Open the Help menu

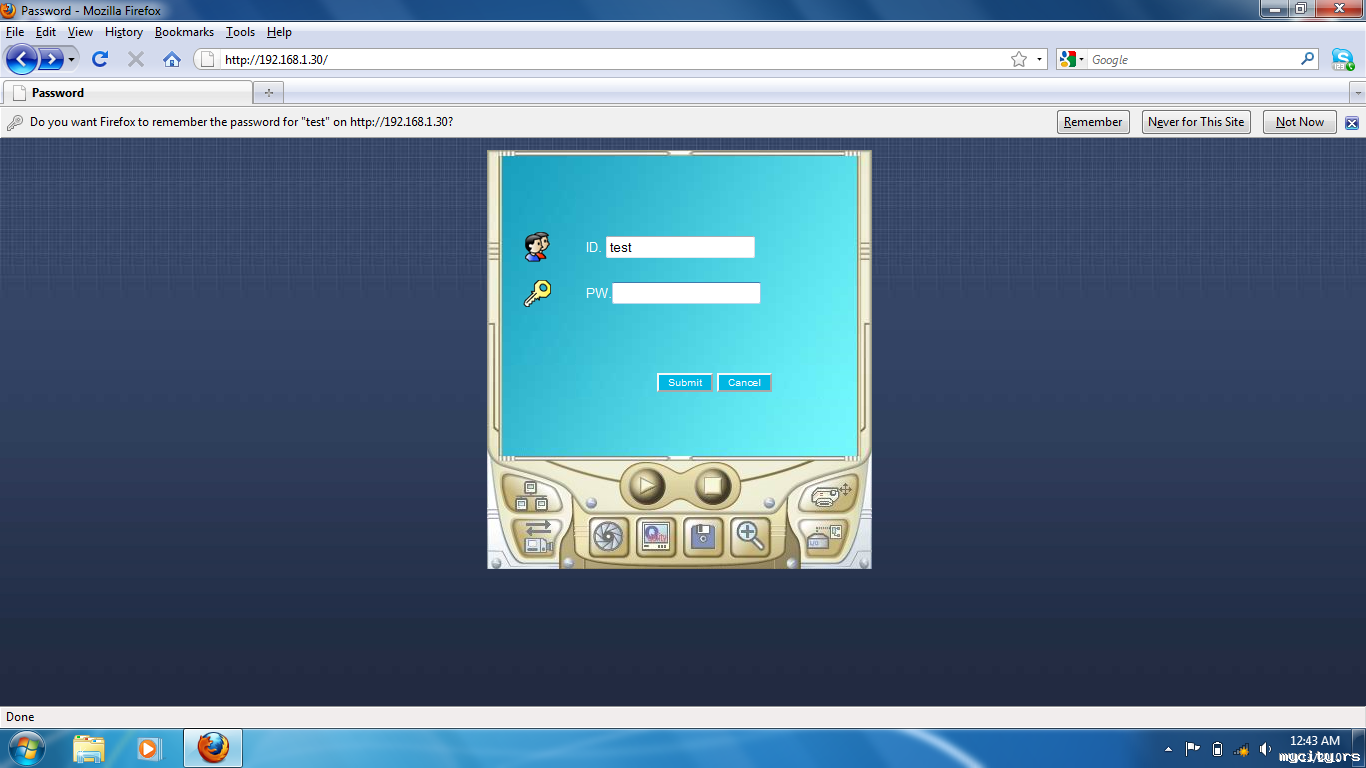279,32
